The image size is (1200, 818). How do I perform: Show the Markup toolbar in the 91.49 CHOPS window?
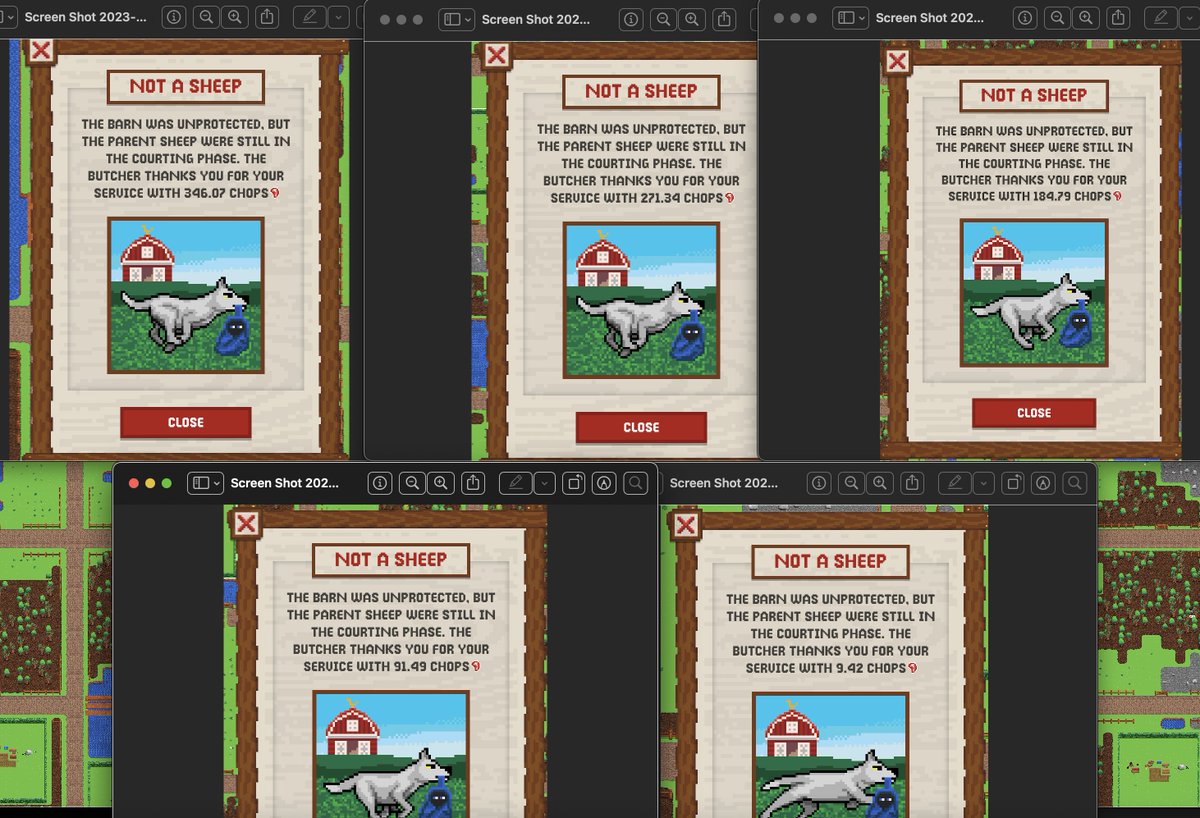[x=603, y=483]
